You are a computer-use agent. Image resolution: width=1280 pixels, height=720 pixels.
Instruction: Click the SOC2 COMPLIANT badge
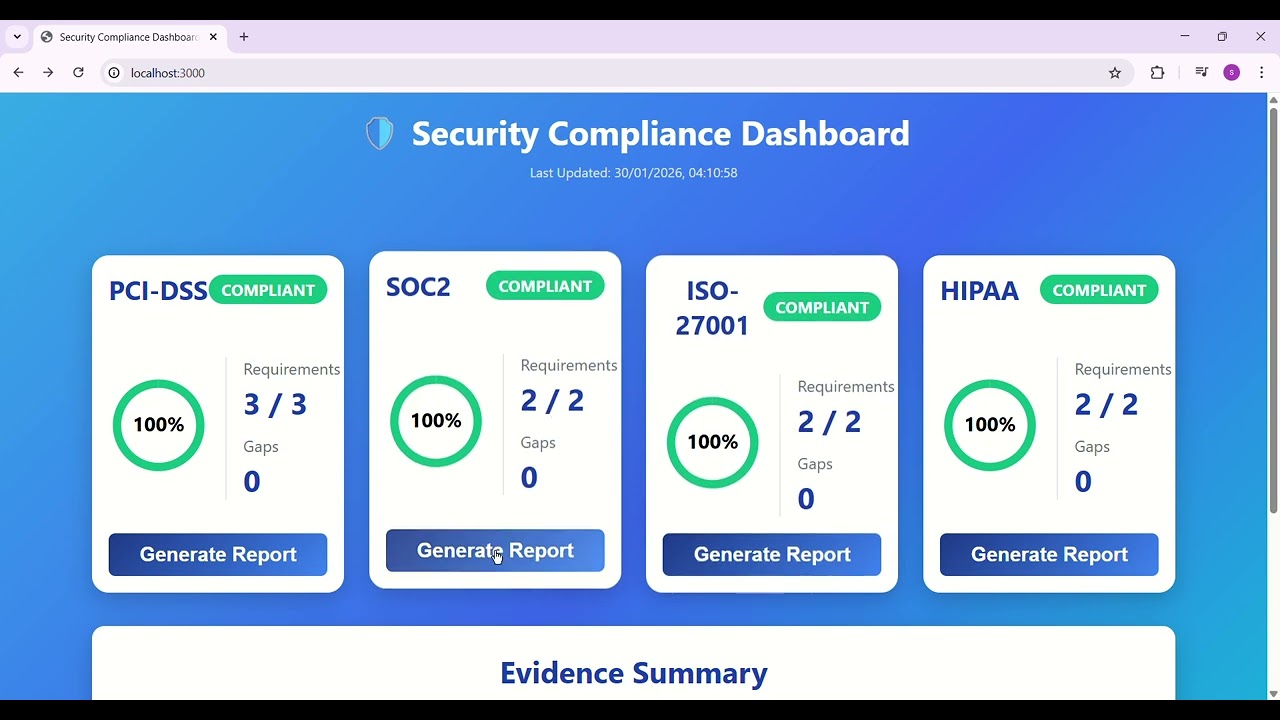point(545,286)
